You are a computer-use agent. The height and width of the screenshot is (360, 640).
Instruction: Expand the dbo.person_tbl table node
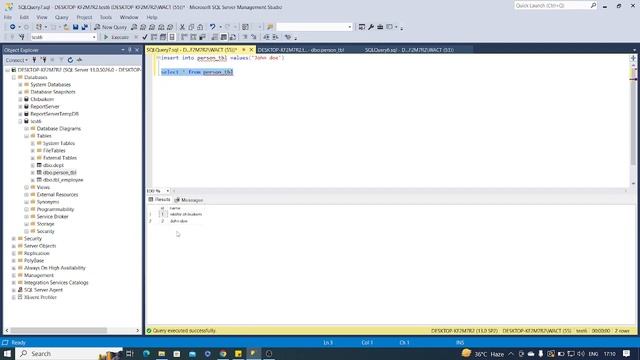coord(33,173)
